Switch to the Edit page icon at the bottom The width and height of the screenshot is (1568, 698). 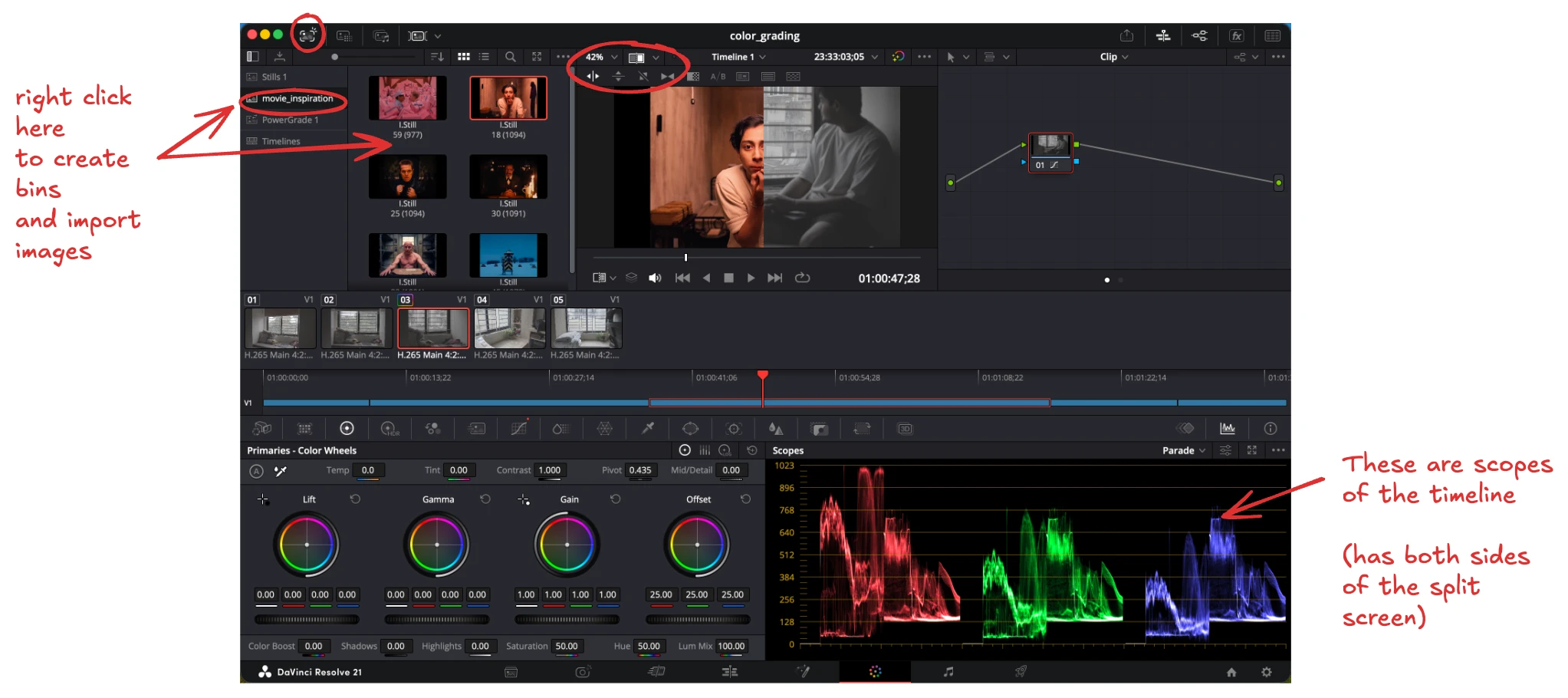pos(730,672)
